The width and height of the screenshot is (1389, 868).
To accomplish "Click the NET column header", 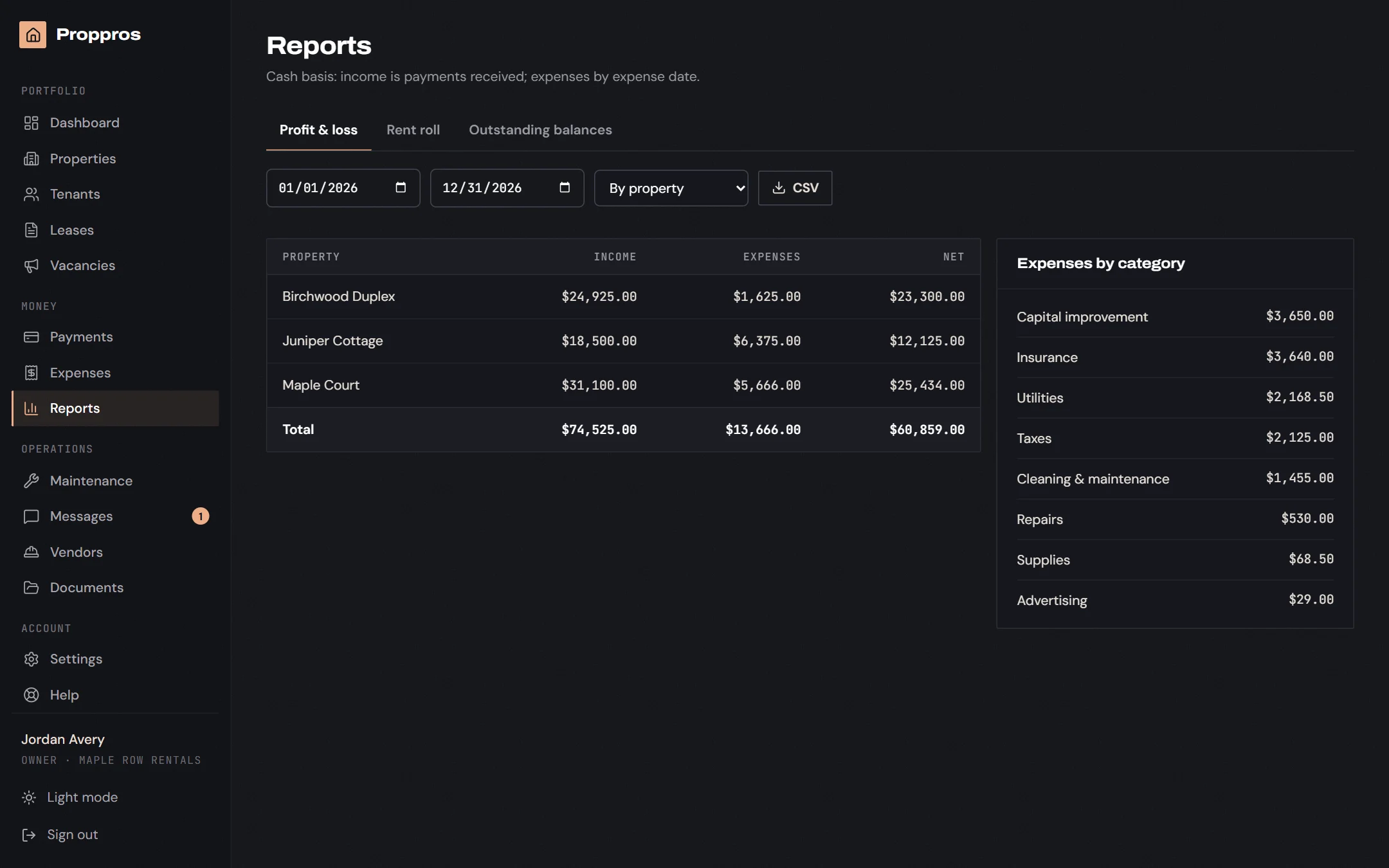I will [x=954, y=257].
